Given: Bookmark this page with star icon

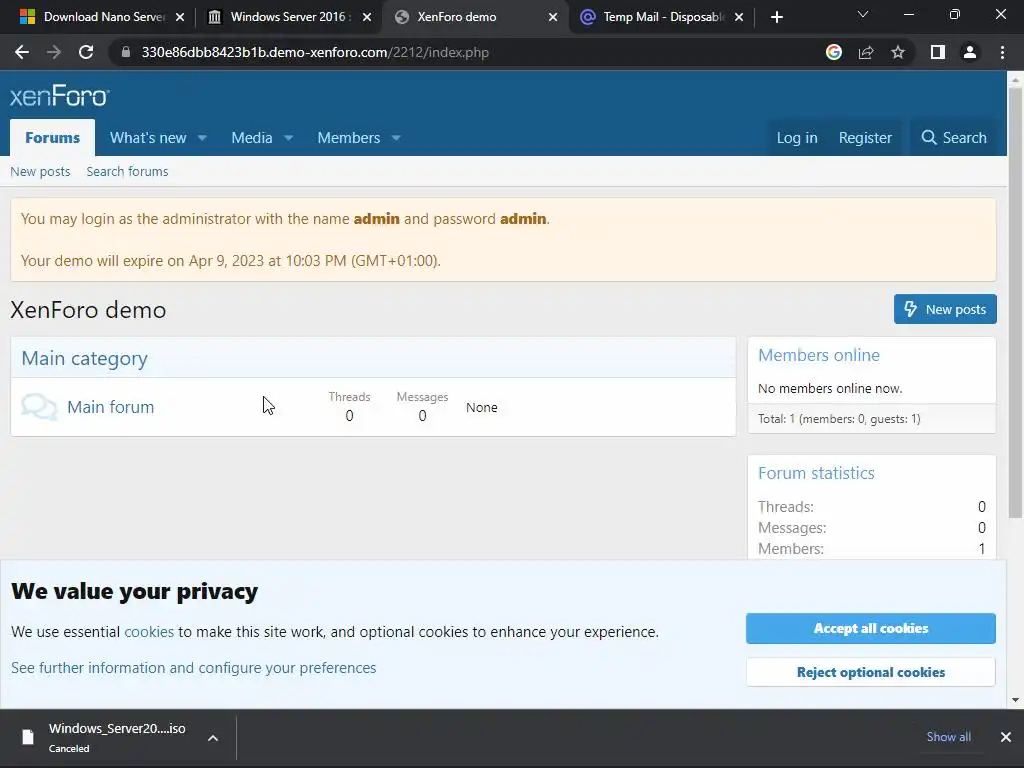Looking at the screenshot, I should (898, 52).
